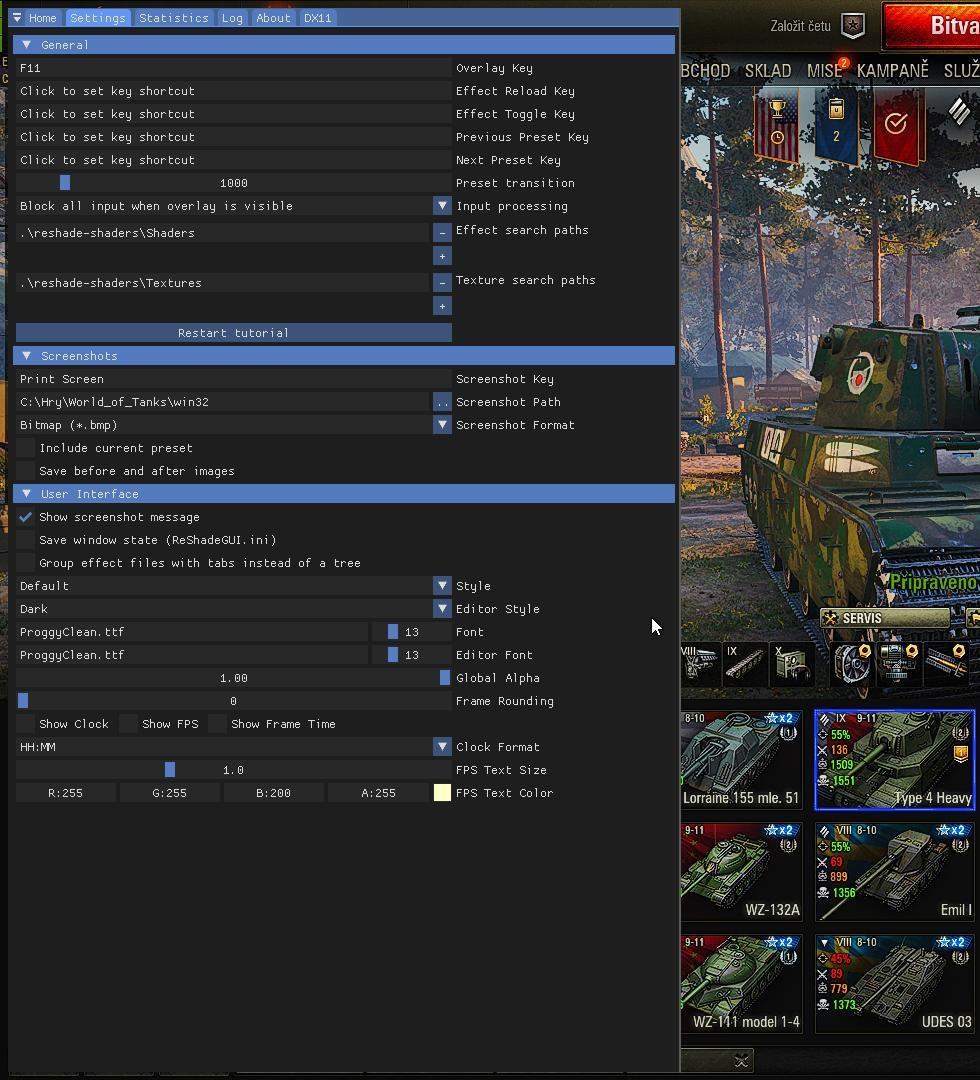980x1080 pixels.
Task: Tick the Show FPS checkbox
Action: 128,724
